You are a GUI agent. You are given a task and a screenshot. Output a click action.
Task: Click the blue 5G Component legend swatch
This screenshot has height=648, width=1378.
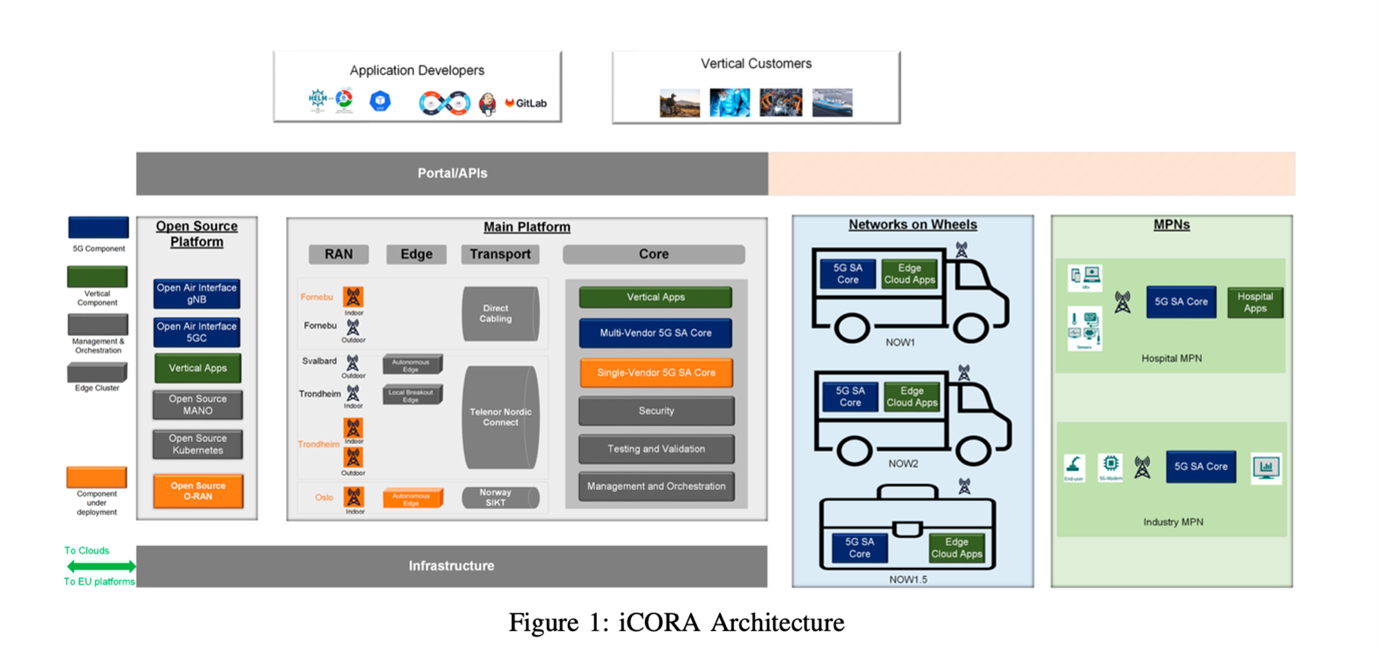pos(96,225)
